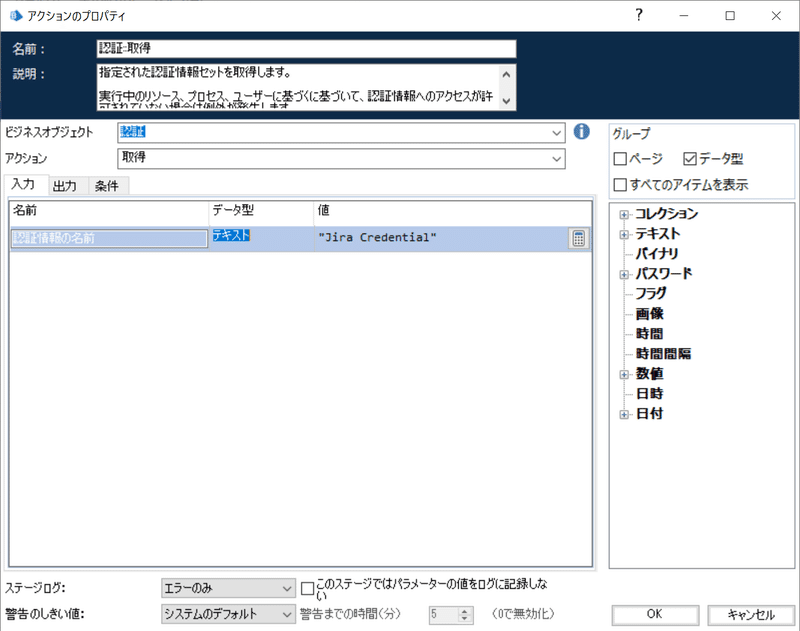Click the 認証情報の名前 parameter name cell
Image resolution: width=800 pixels, height=631 pixels.
109,238
